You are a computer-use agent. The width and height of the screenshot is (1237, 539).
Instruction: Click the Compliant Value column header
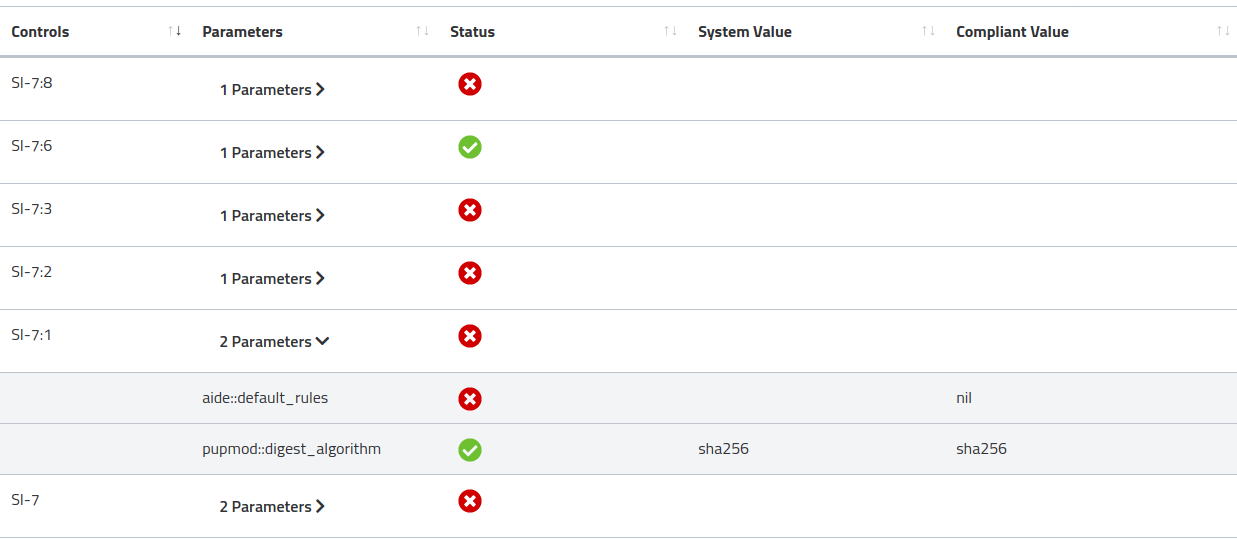click(x=1012, y=32)
